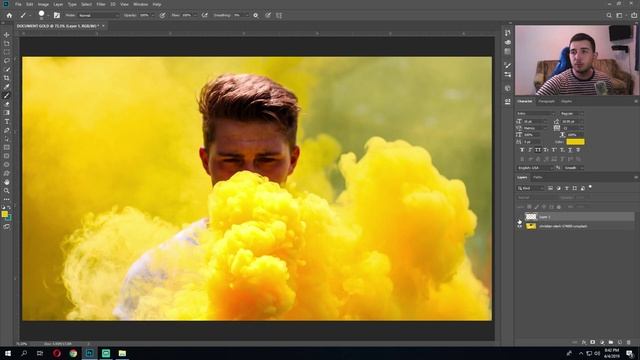Click the add layer mask icon

pyautogui.click(x=593, y=342)
